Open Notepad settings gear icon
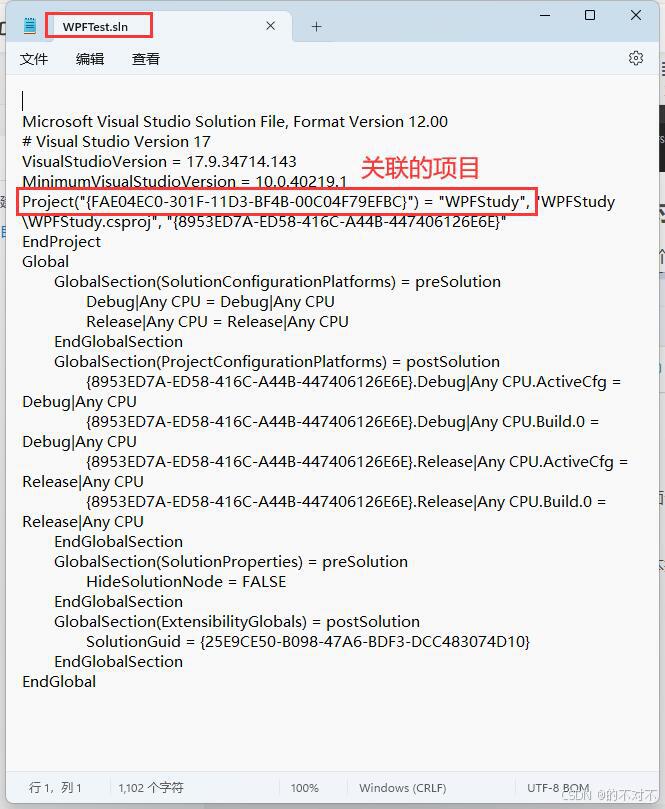Image resolution: width=665 pixels, height=809 pixels. [636, 58]
